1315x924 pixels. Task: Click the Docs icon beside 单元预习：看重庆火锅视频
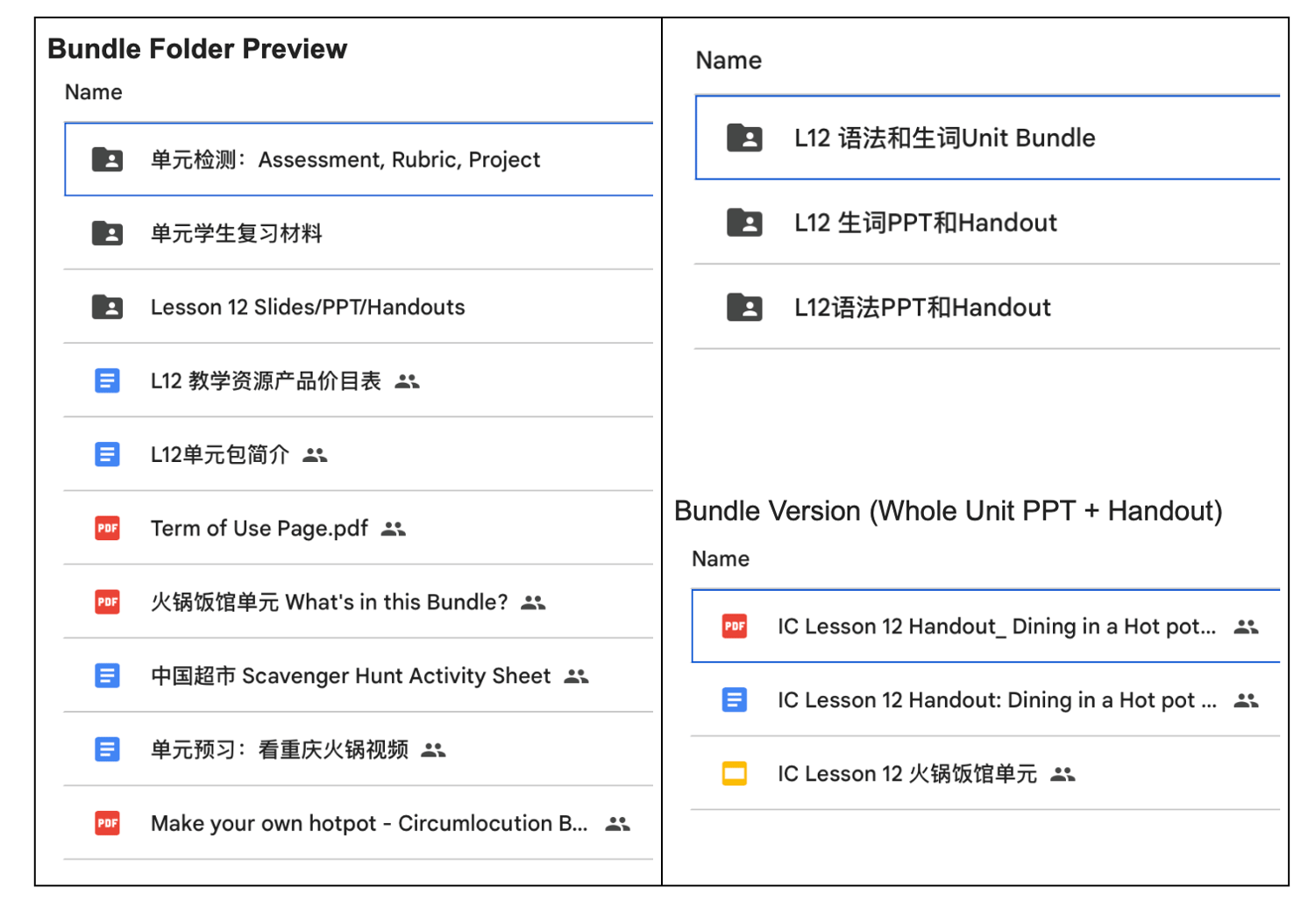click(x=107, y=750)
